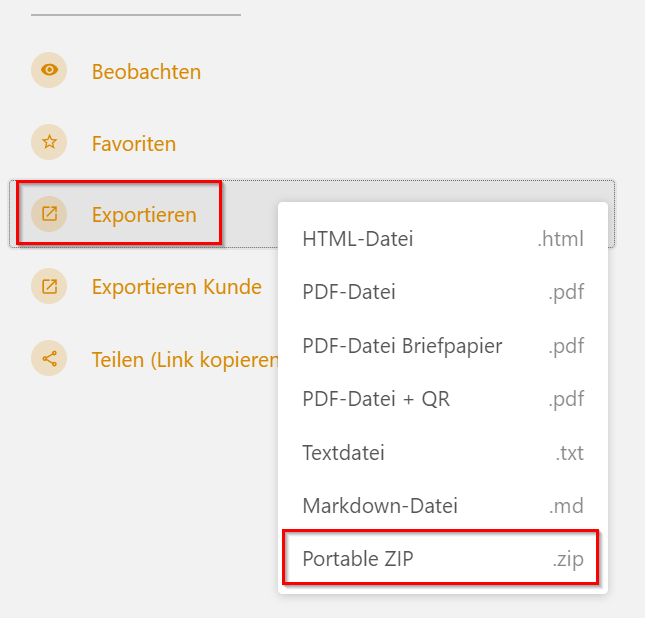
Task: Choose PDF-Datei export option
Action: (443, 292)
